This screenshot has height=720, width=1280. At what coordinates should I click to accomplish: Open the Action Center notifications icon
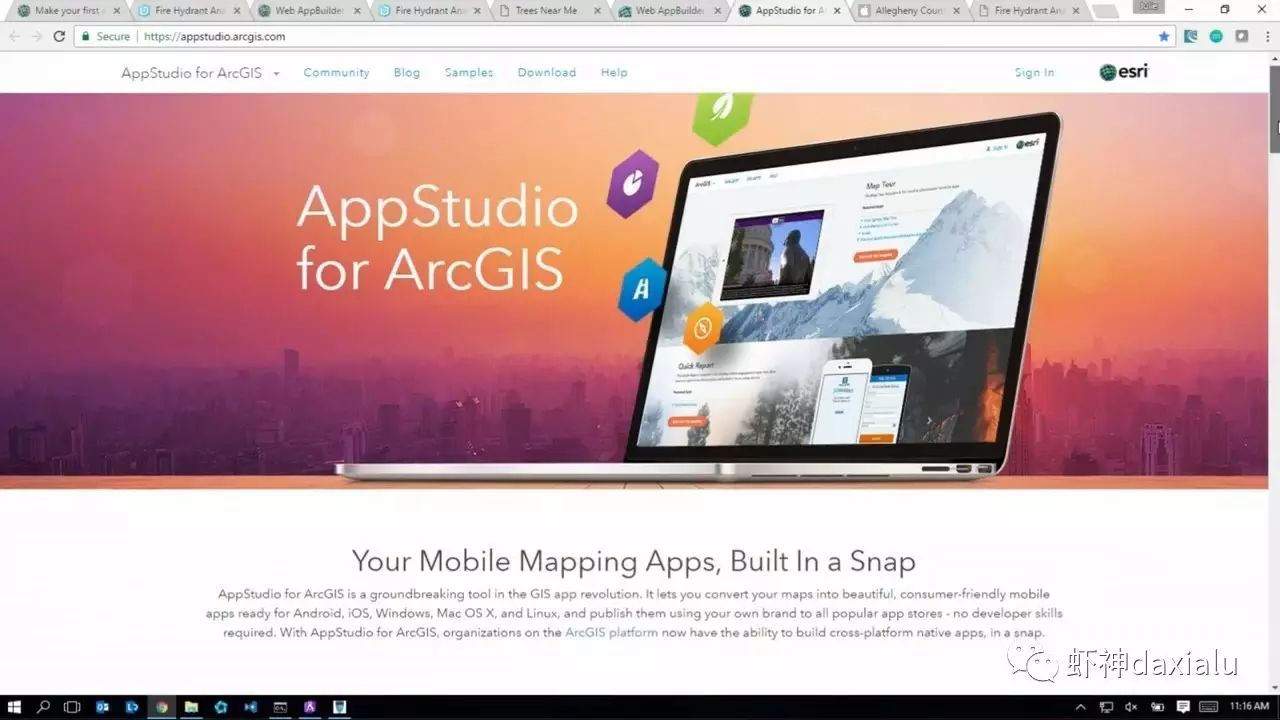point(1183,707)
